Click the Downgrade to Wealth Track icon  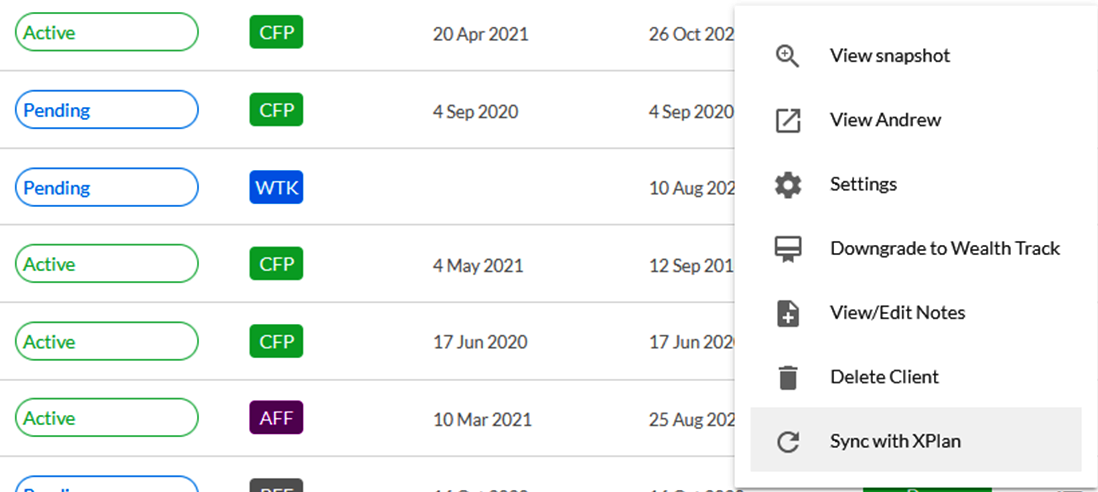coord(788,249)
